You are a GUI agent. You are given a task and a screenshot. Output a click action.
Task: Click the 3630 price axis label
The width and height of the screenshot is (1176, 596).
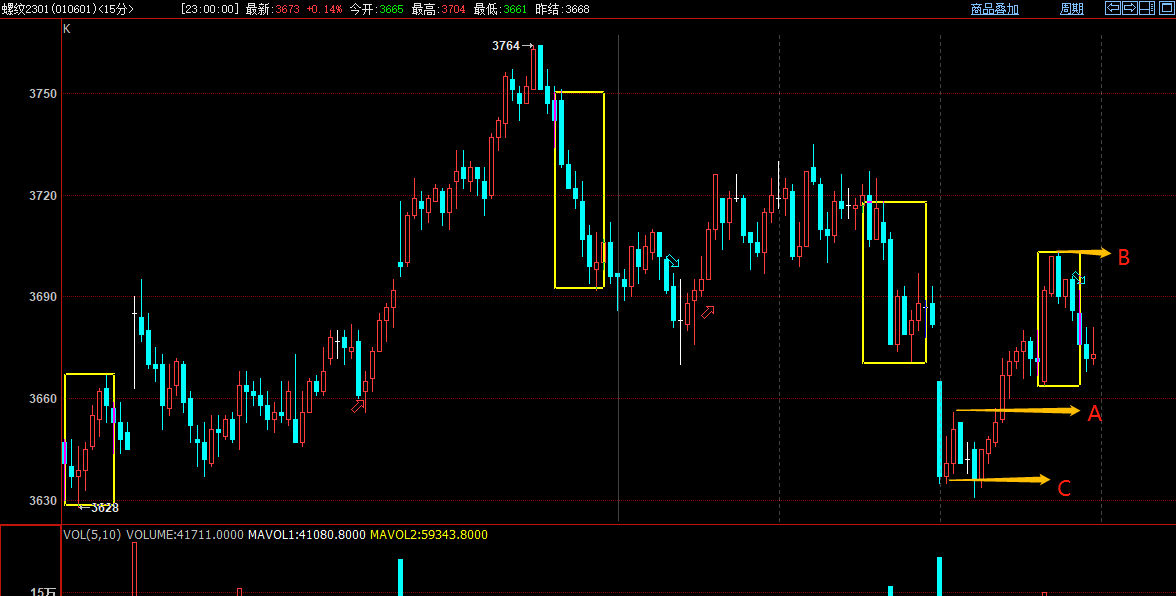tap(43, 500)
